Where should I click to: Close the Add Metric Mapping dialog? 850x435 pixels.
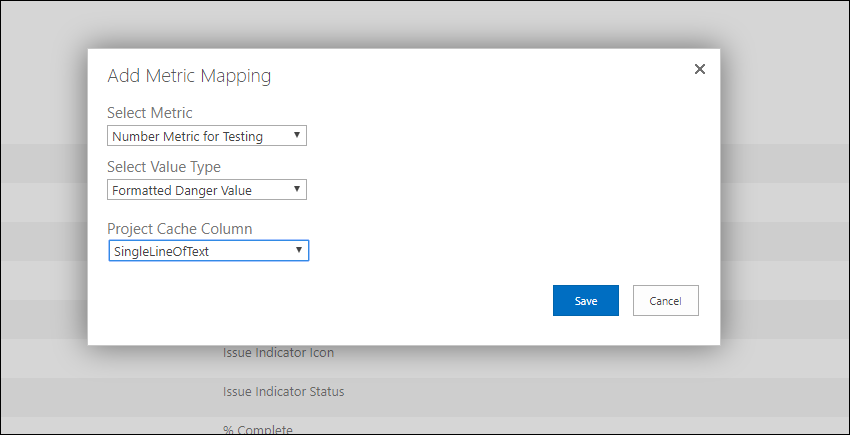coord(700,69)
